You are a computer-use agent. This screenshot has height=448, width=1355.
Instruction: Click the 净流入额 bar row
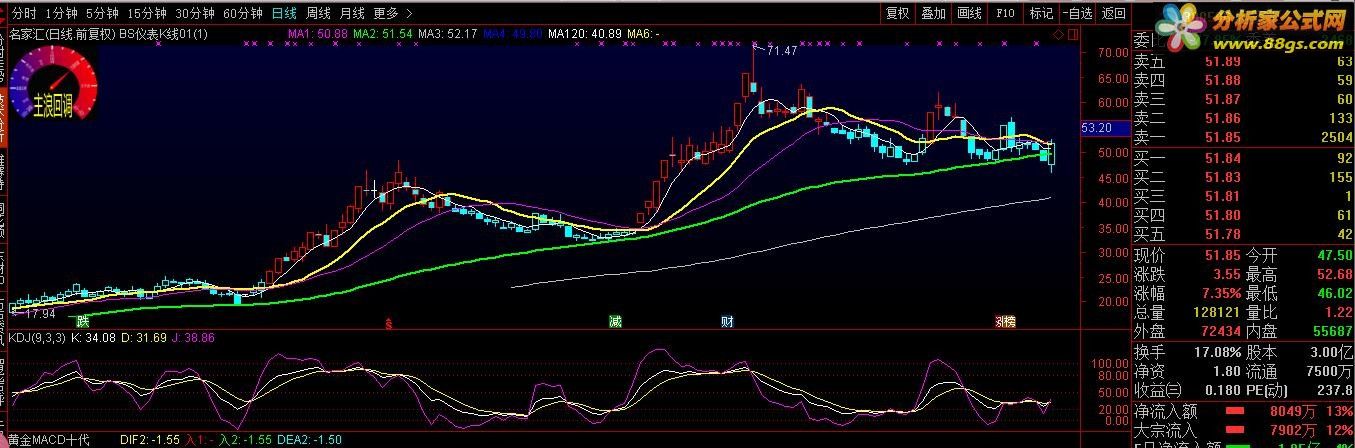1243,411
